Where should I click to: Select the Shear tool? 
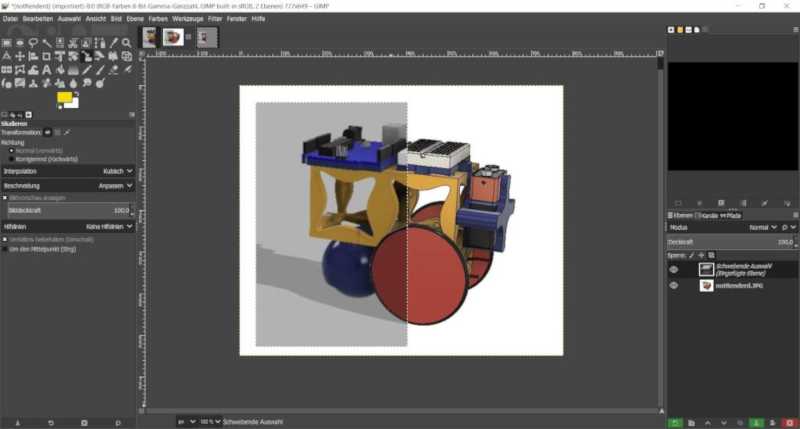coord(100,56)
